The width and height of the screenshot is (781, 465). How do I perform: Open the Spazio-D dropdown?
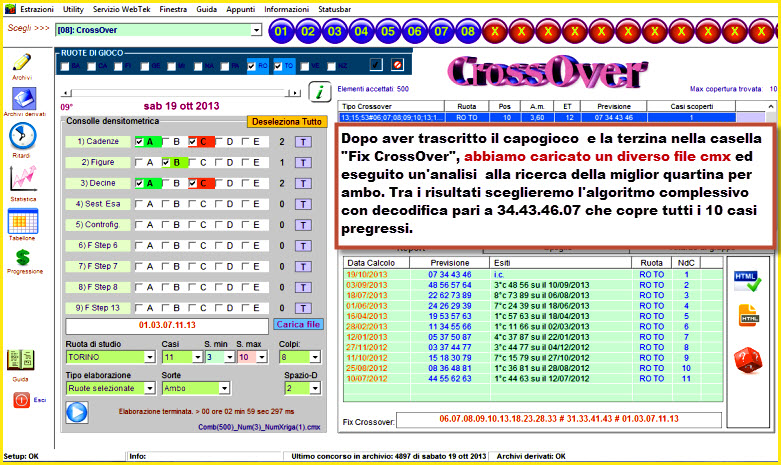(x=315, y=388)
